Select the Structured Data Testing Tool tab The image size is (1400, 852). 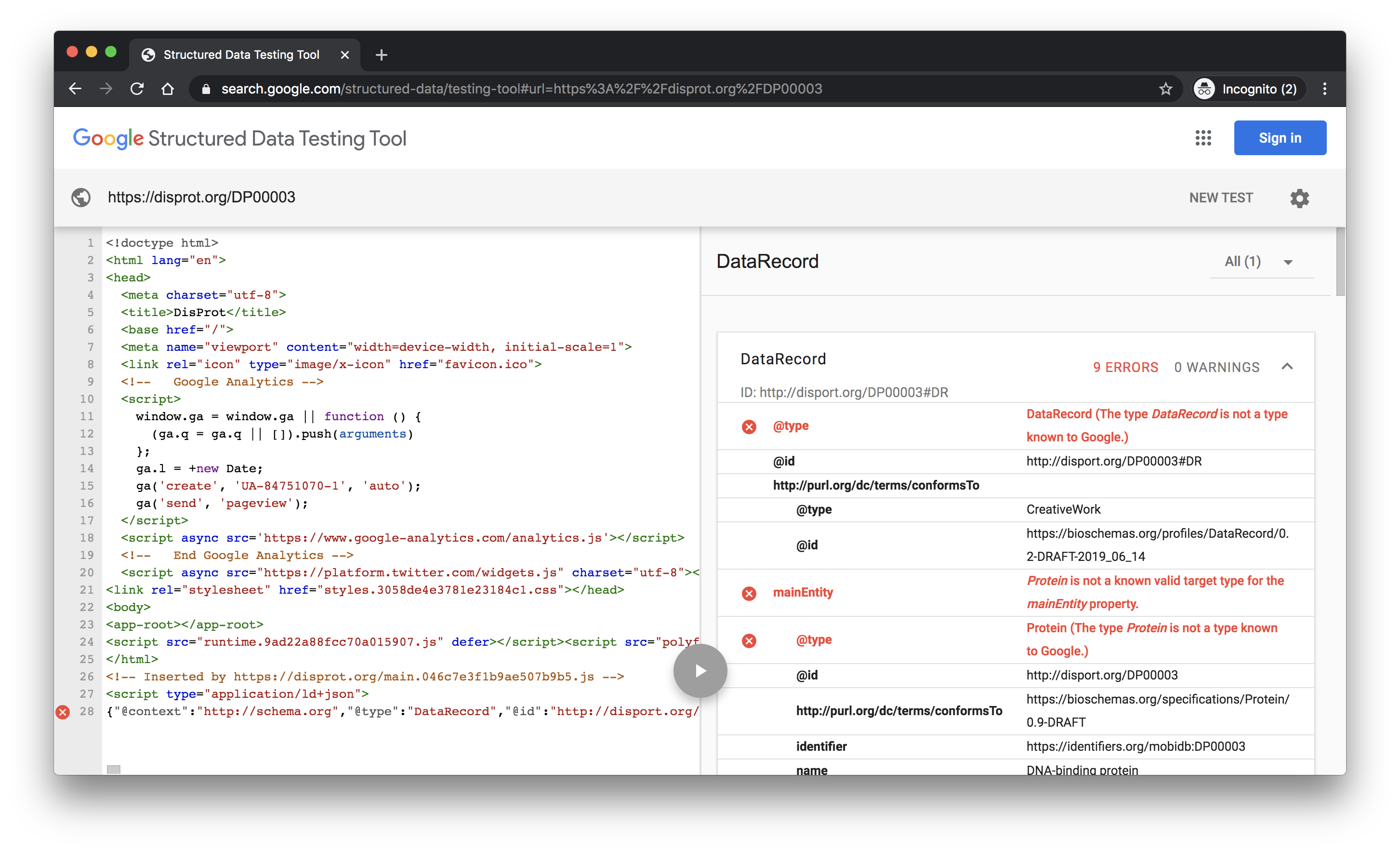(244, 54)
